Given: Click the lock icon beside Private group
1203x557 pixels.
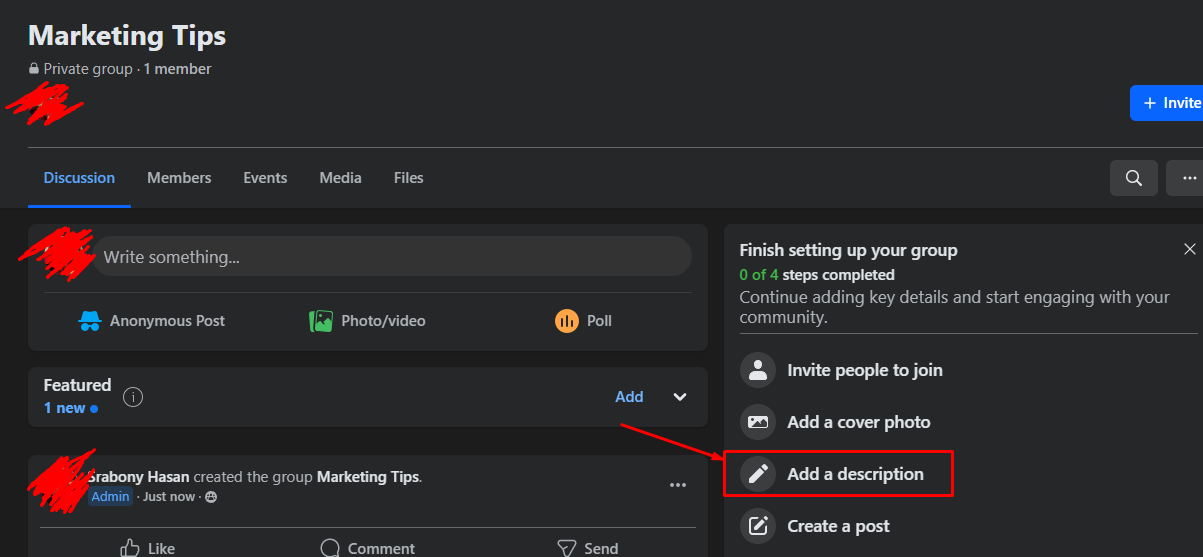Looking at the screenshot, I should [34, 69].
